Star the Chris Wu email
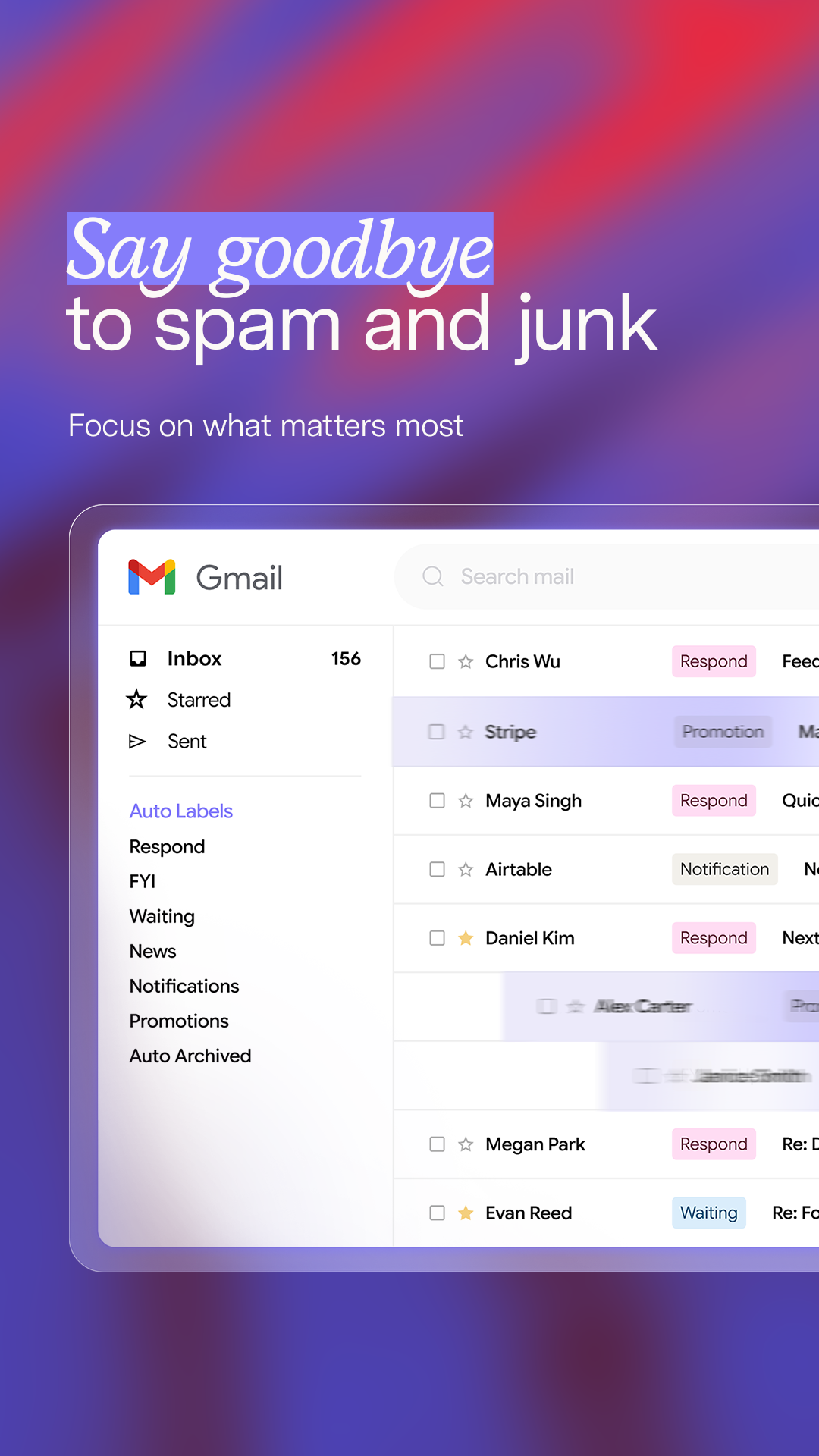 pos(466,661)
